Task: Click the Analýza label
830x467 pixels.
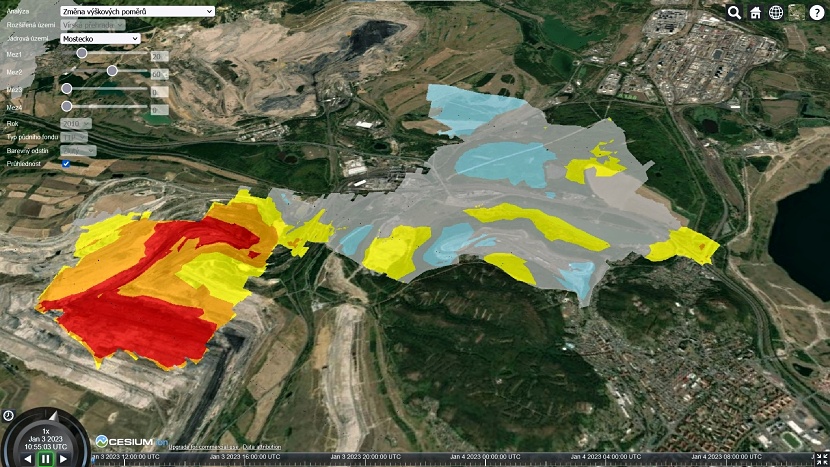Action: click(x=18, y=11)
